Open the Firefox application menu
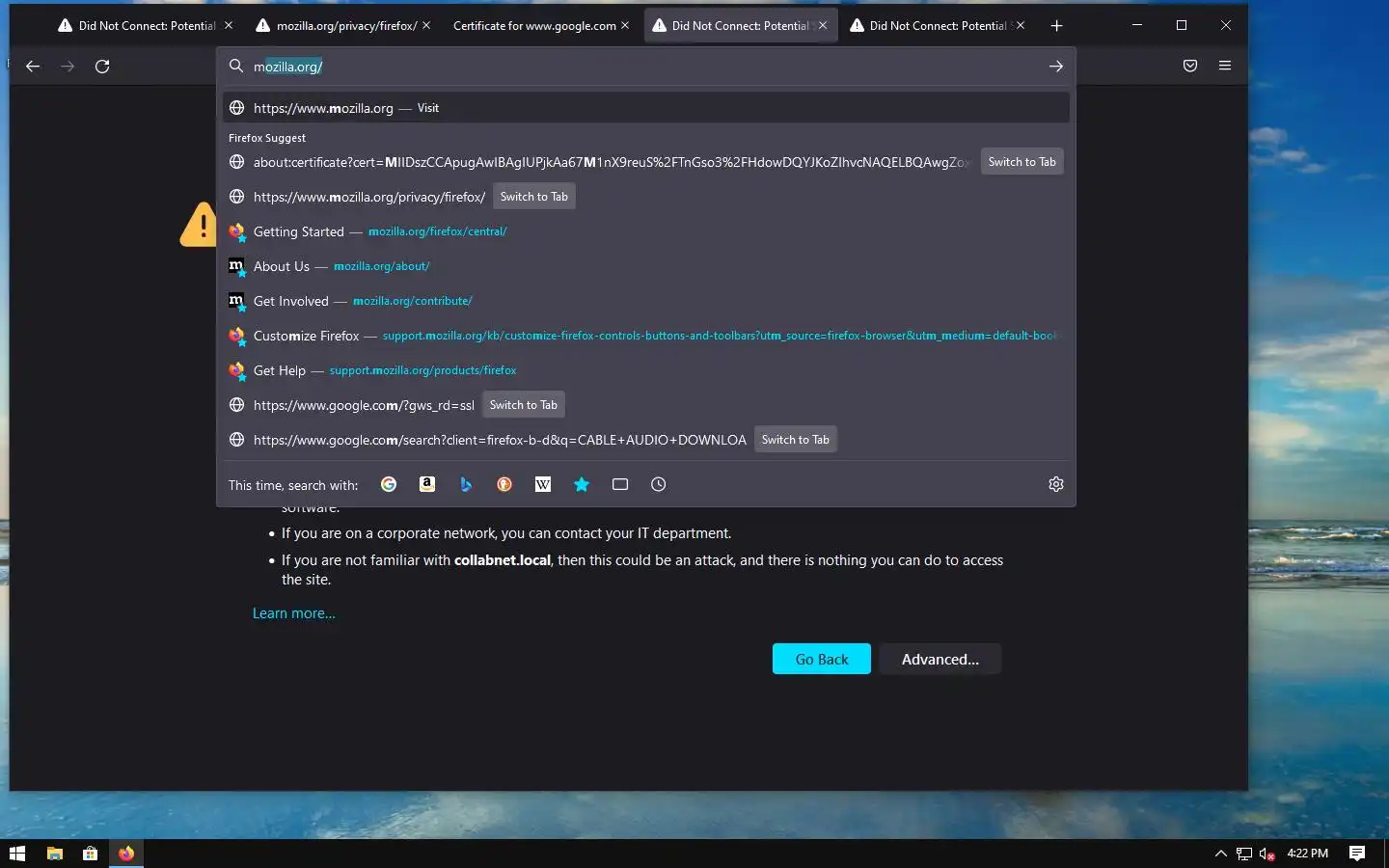1389x868 pixels. pyautogui.click(x=1225, y=66)
